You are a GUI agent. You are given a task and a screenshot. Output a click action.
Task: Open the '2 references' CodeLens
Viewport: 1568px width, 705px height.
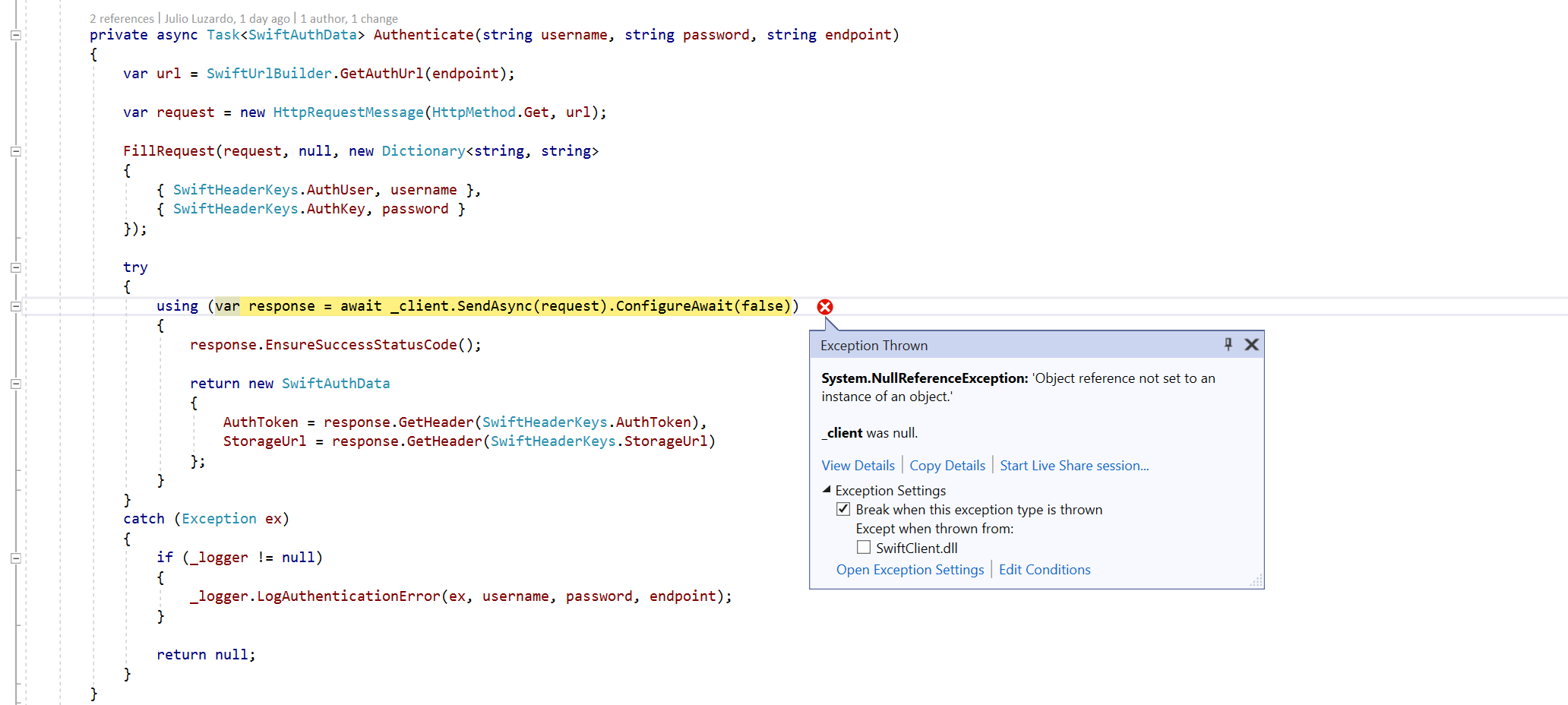point(122,18)
